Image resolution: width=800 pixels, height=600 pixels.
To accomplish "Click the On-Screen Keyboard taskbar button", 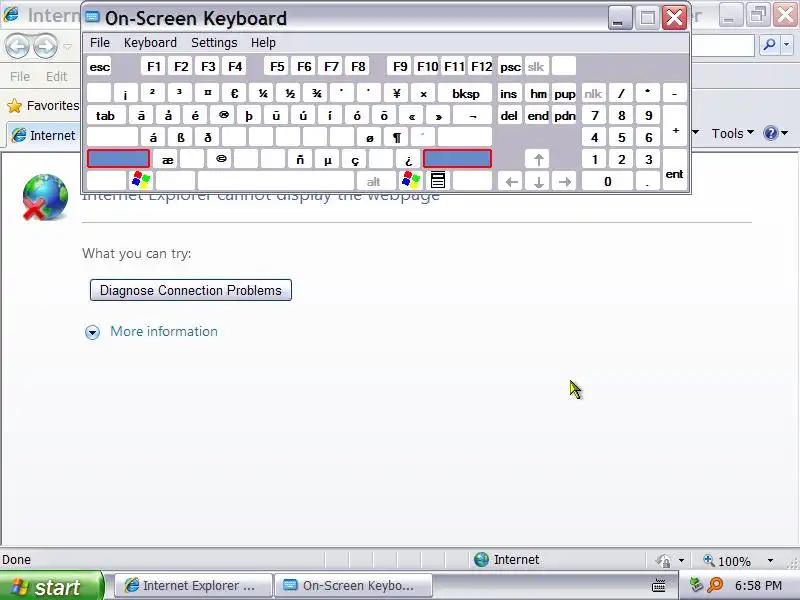I will 353,585.
